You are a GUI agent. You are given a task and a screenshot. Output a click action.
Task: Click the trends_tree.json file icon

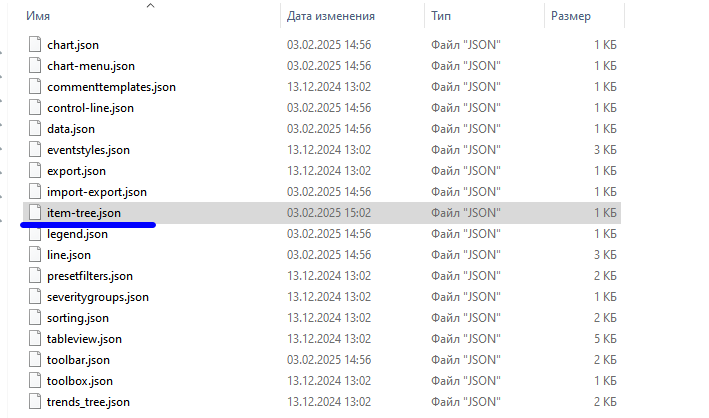pos(34,402)
